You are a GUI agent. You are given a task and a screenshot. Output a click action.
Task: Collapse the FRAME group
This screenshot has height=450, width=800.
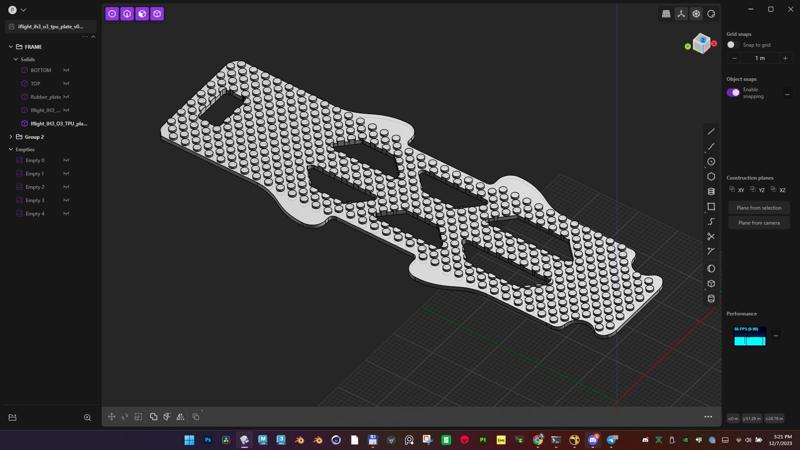coord(11,46)
